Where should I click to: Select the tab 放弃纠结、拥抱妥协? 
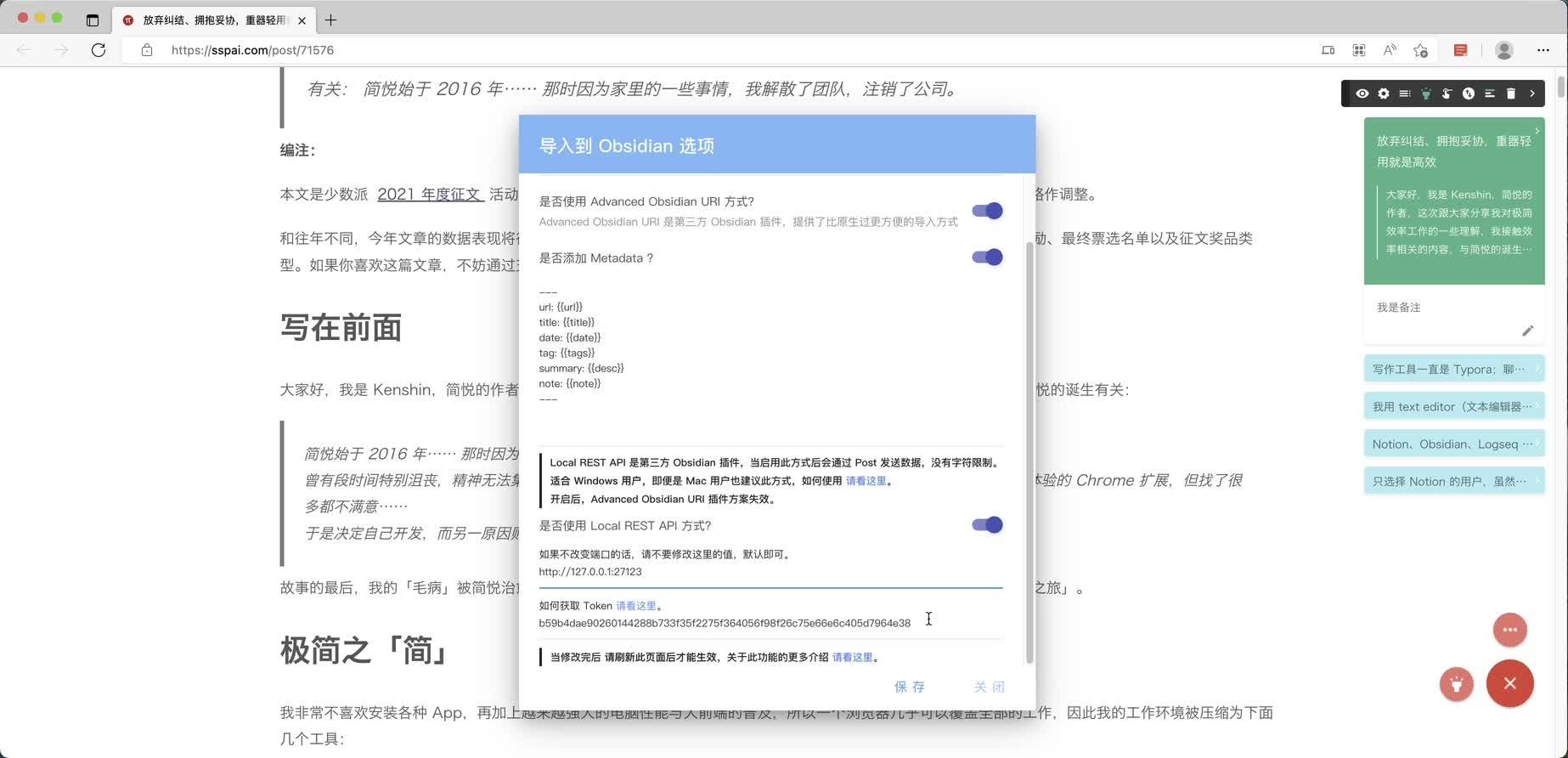click(x=213, y=20)
